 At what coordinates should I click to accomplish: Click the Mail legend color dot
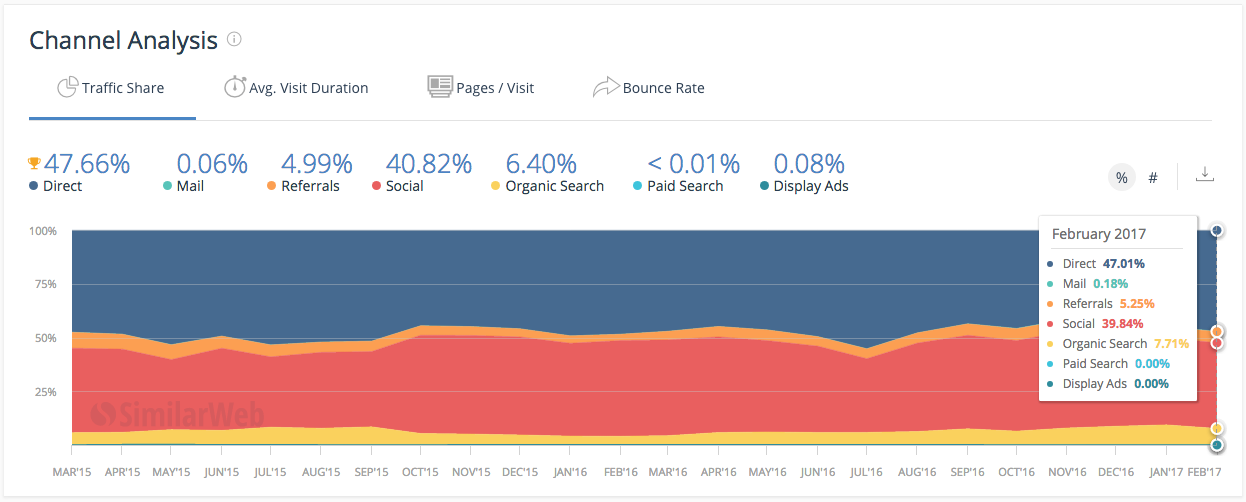[166, 186]
